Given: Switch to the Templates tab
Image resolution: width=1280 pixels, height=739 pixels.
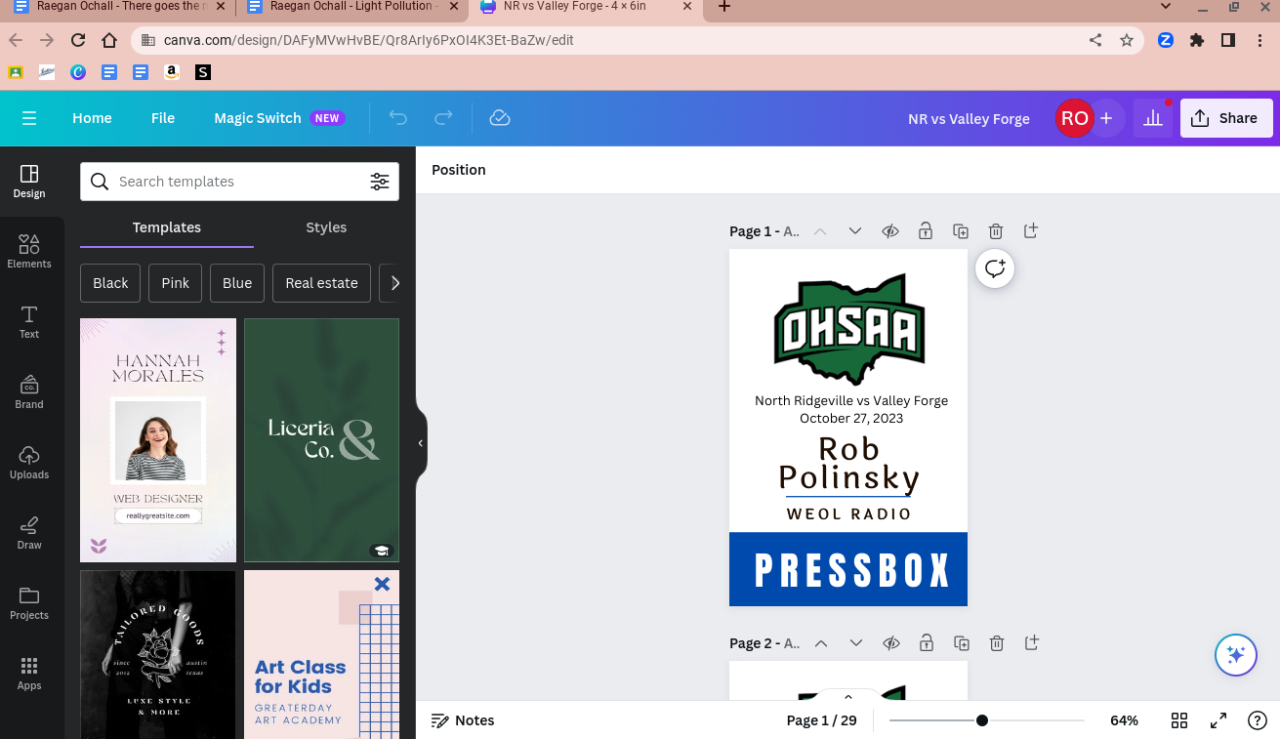Looking at the screenshot, I should (167, 228).
